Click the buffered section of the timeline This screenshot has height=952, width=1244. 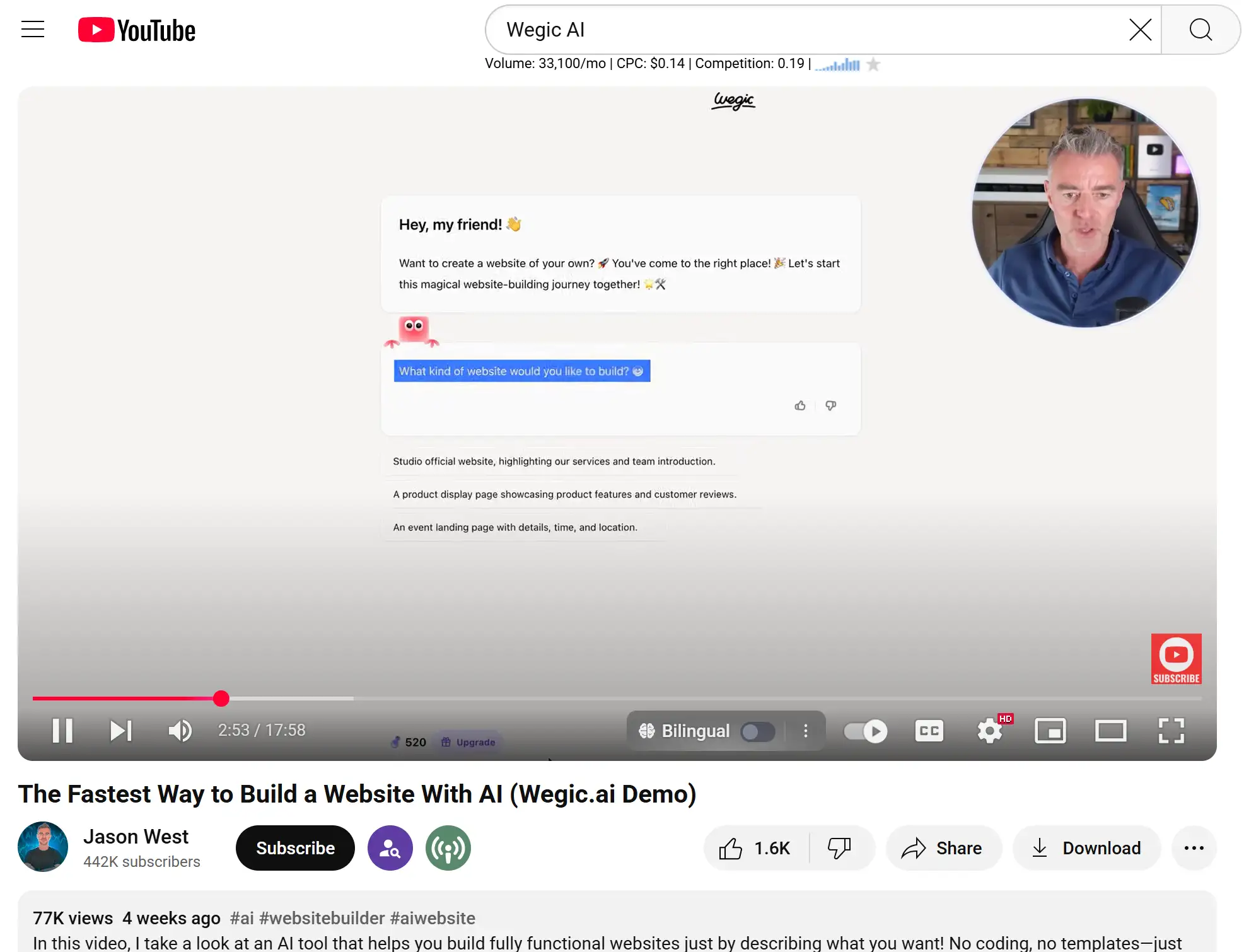(x=290, y=698)
